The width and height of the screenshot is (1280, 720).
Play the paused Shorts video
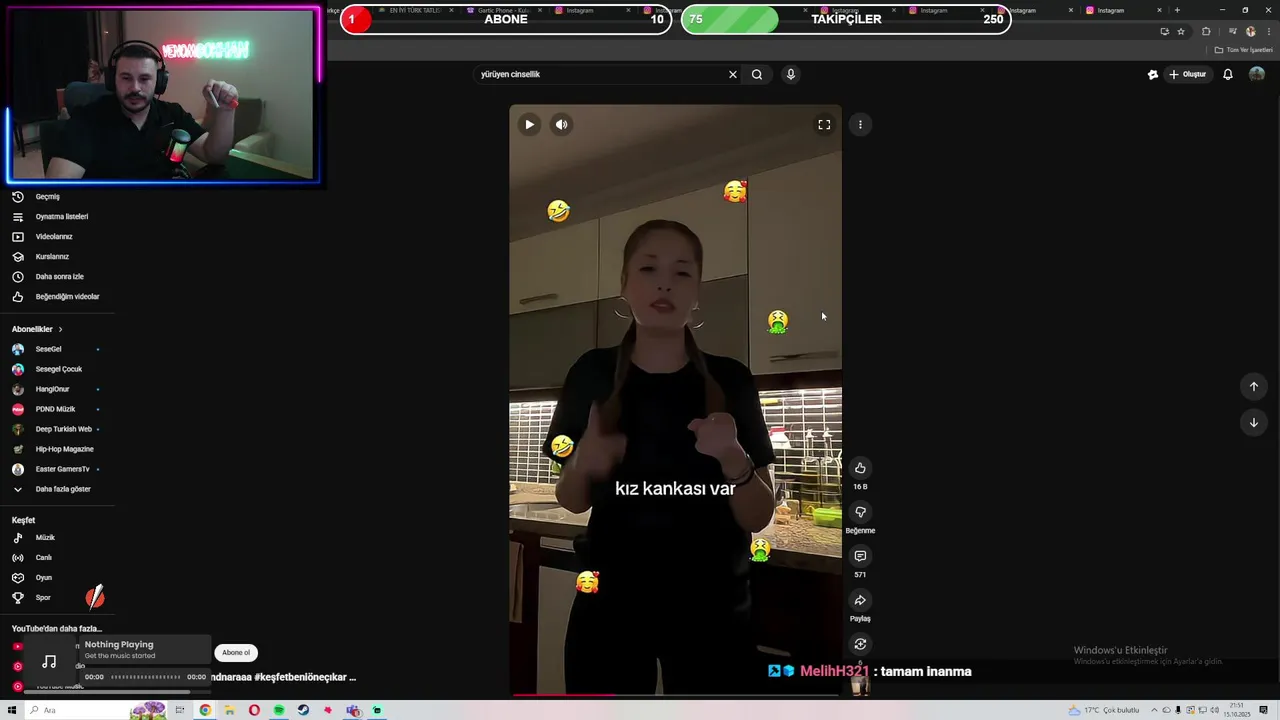[x=529, y=125]
